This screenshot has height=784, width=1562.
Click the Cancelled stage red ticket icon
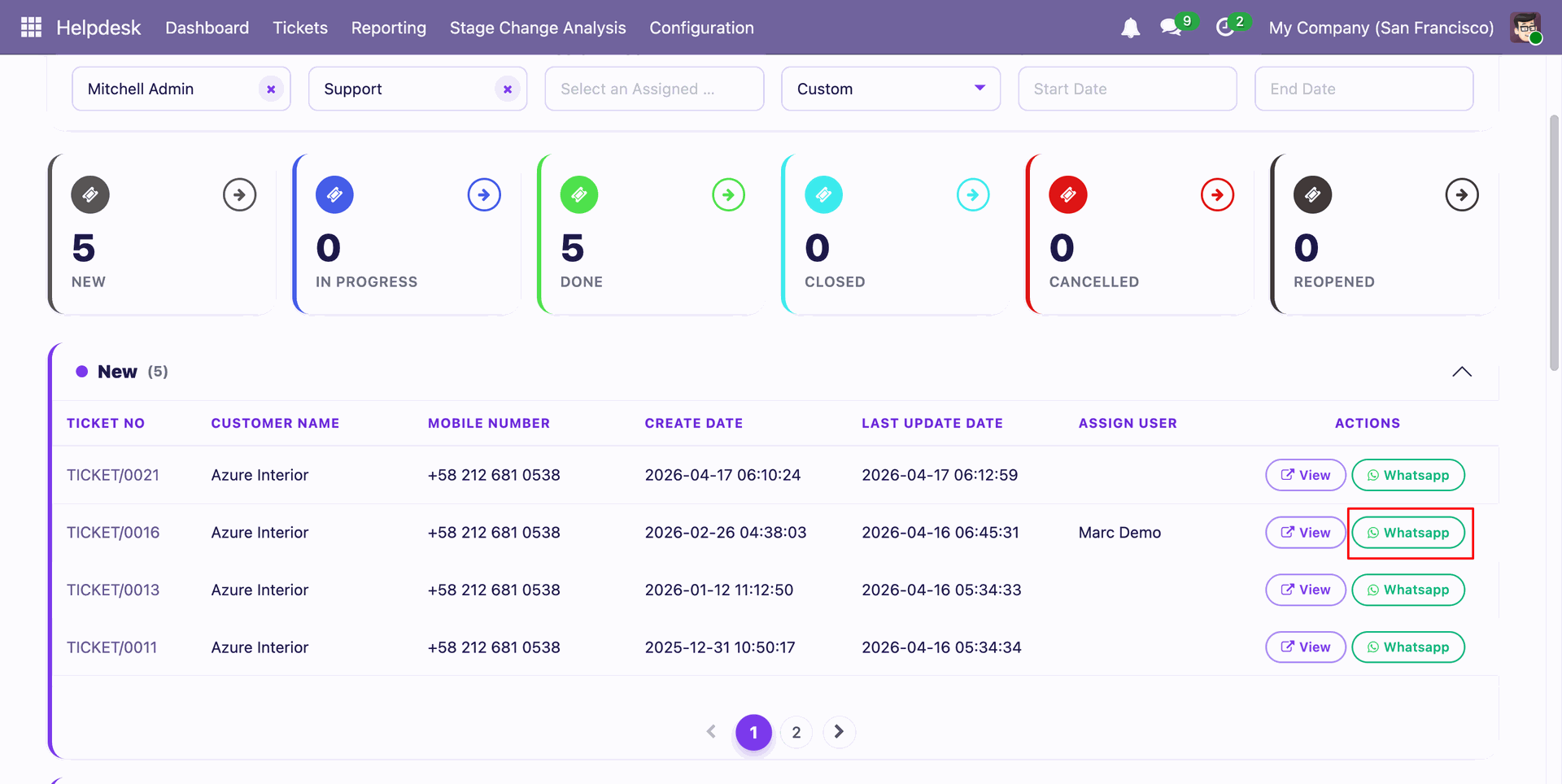[1068, 195]
